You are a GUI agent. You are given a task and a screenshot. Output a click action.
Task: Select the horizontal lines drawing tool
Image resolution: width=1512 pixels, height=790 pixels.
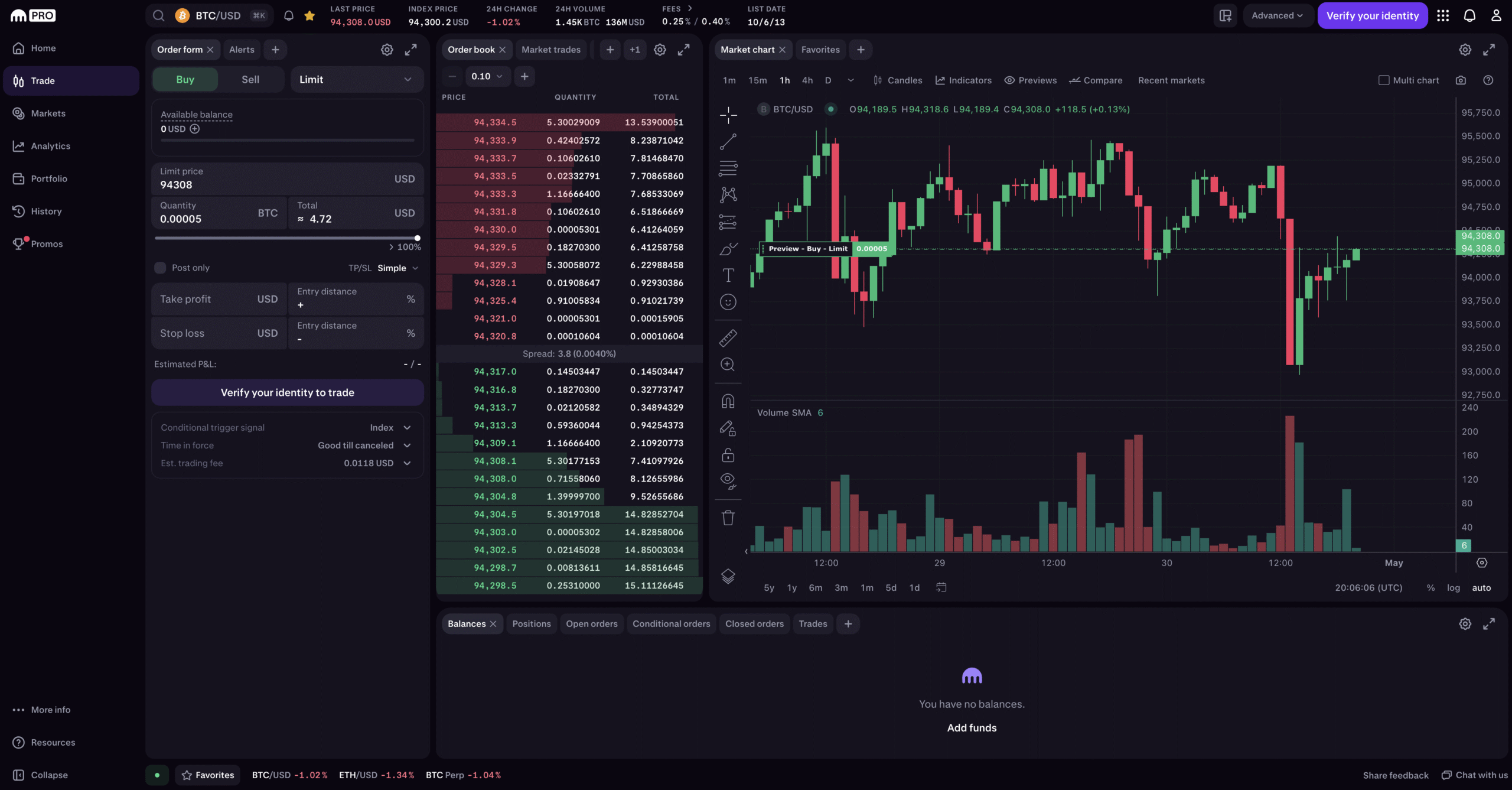728,168
